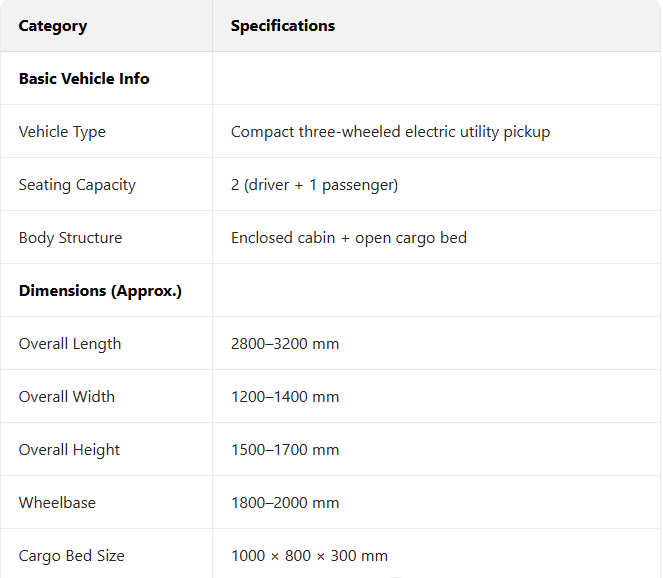Select the 1800–2000 mm wheelbase value
The height and width of the screenshot is (578, 663).
pos(285,503)
